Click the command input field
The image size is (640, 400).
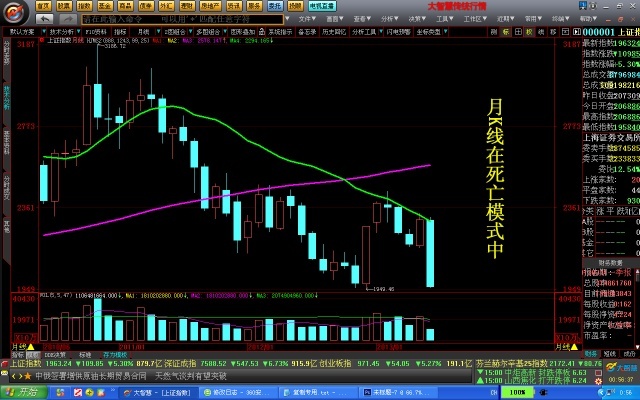pos(182,19)
